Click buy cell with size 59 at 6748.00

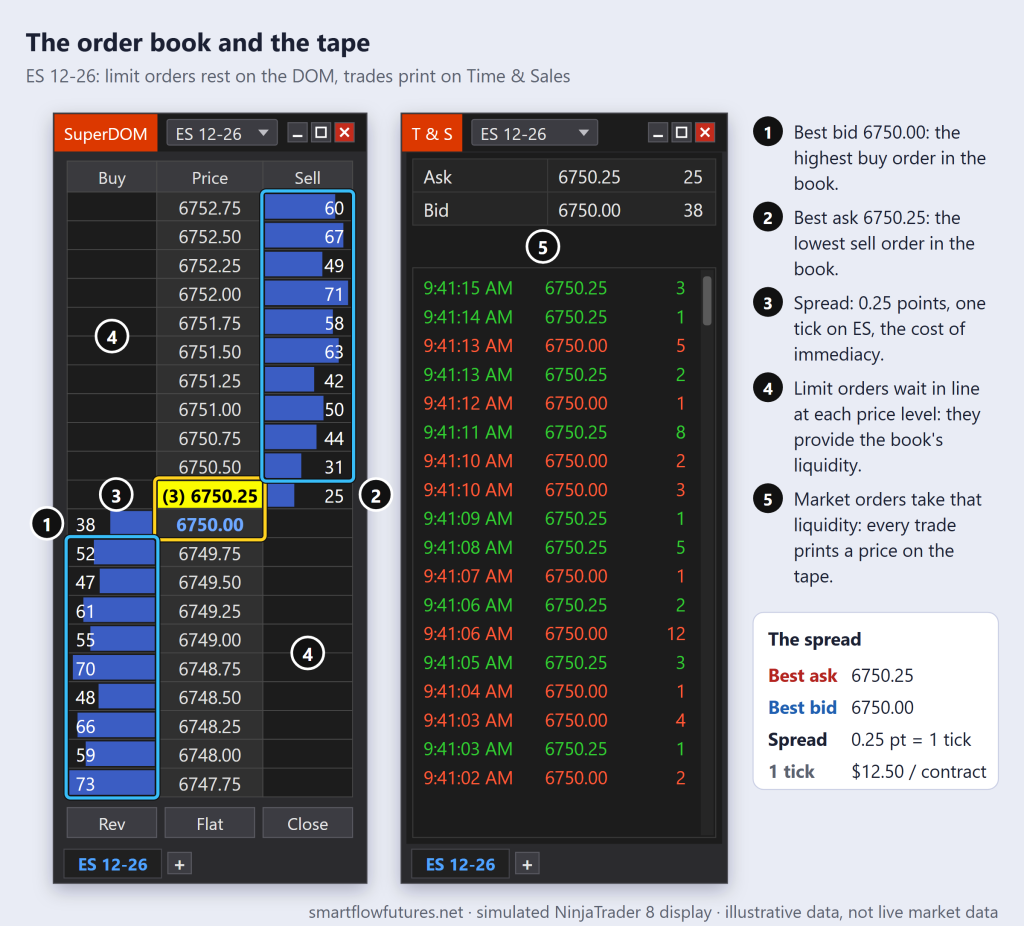112,754
